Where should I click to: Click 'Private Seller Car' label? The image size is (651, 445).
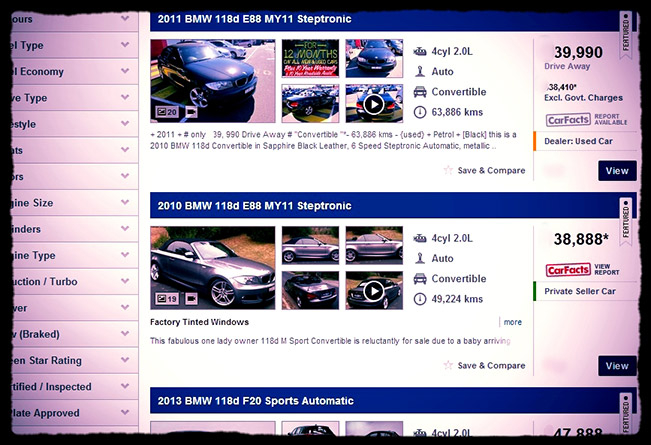point(580,291)
